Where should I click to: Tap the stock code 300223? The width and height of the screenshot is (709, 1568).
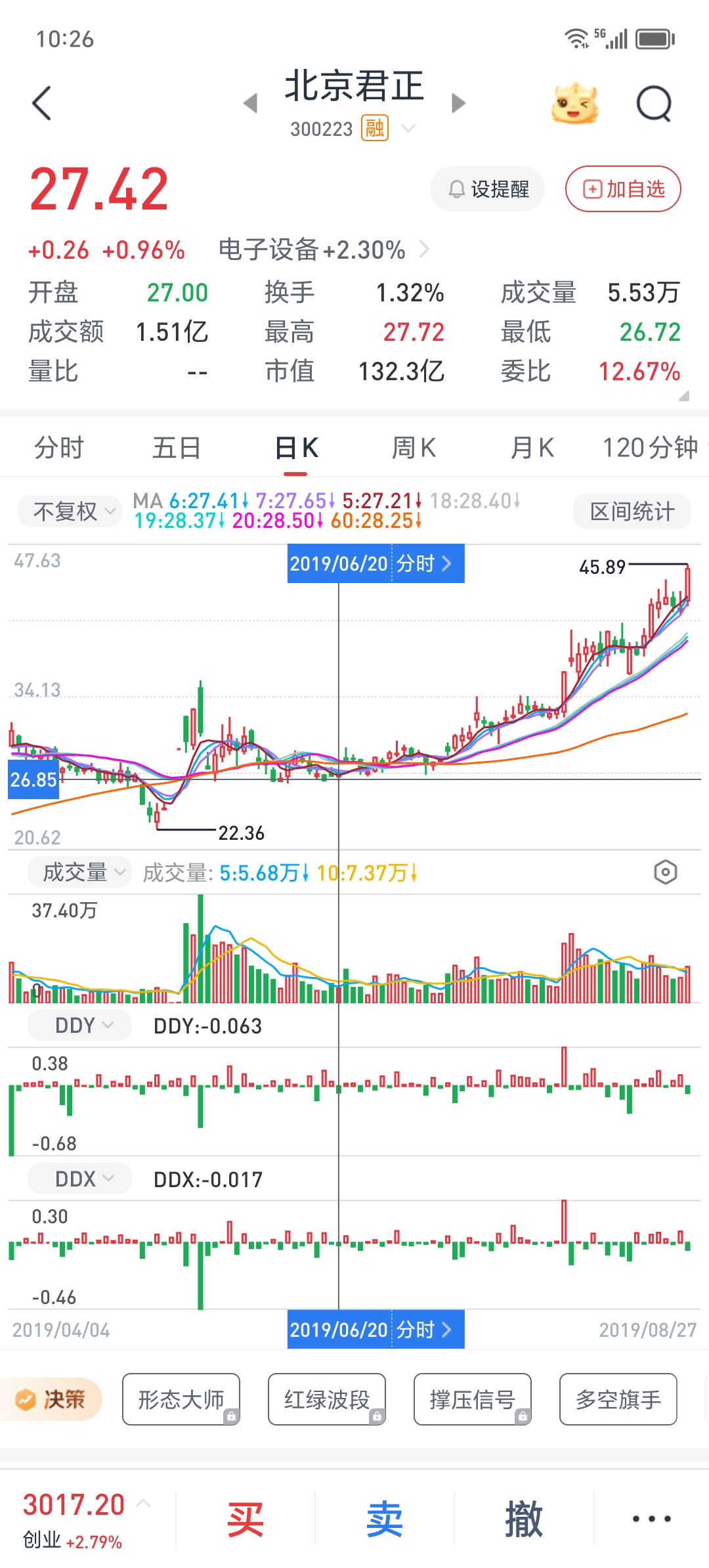point(322,129)
